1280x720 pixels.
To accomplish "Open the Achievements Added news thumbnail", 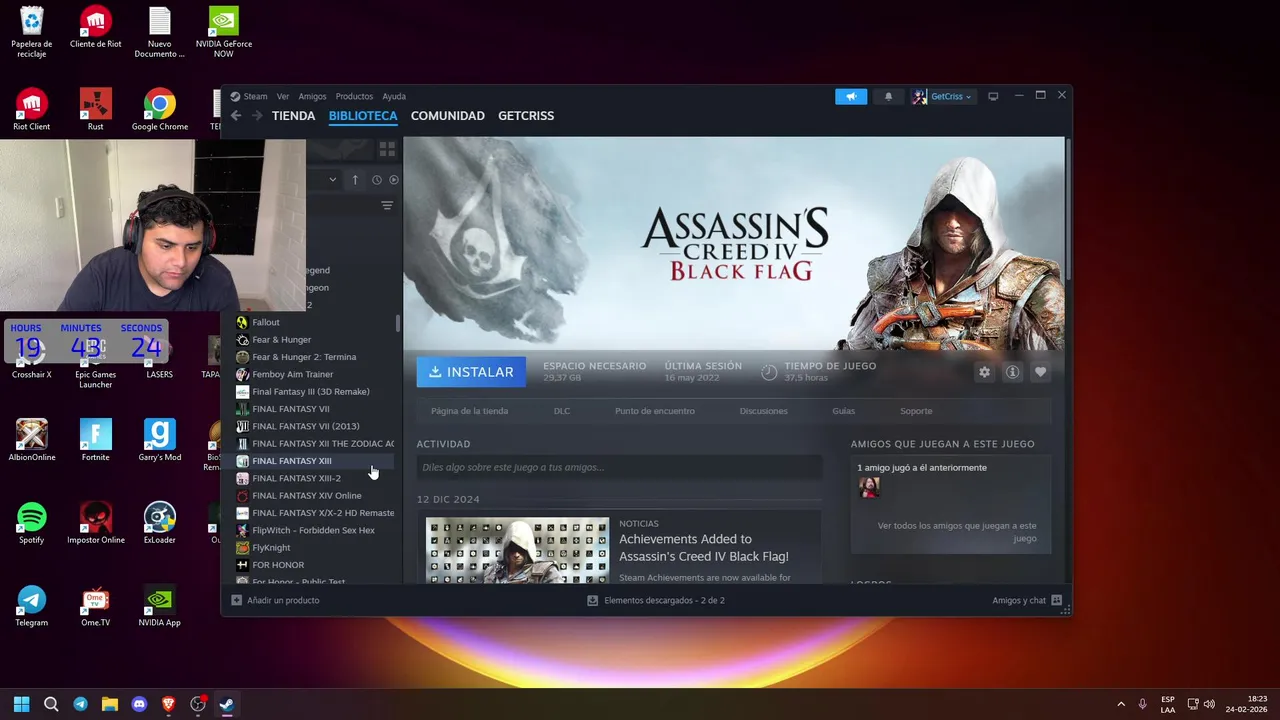I will pos(517,550).
